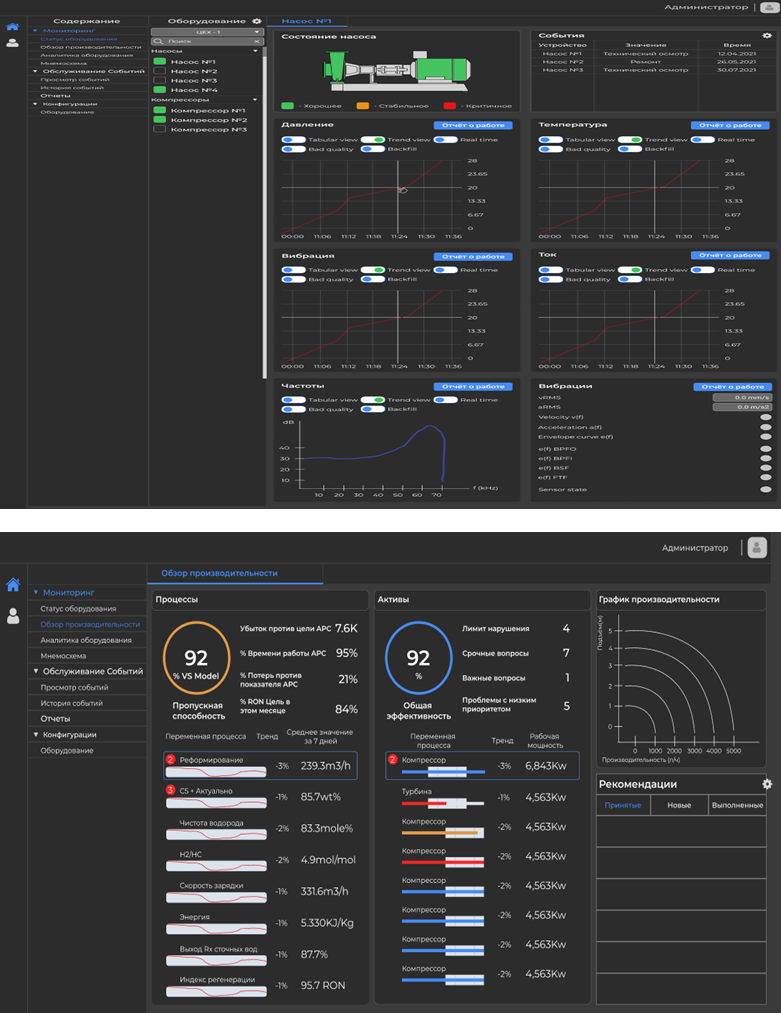The height and width of the screenshot is (1013, 781).
Task: Click red badge number 3 next to C5 + Актуально
Action: pos(170,790)
